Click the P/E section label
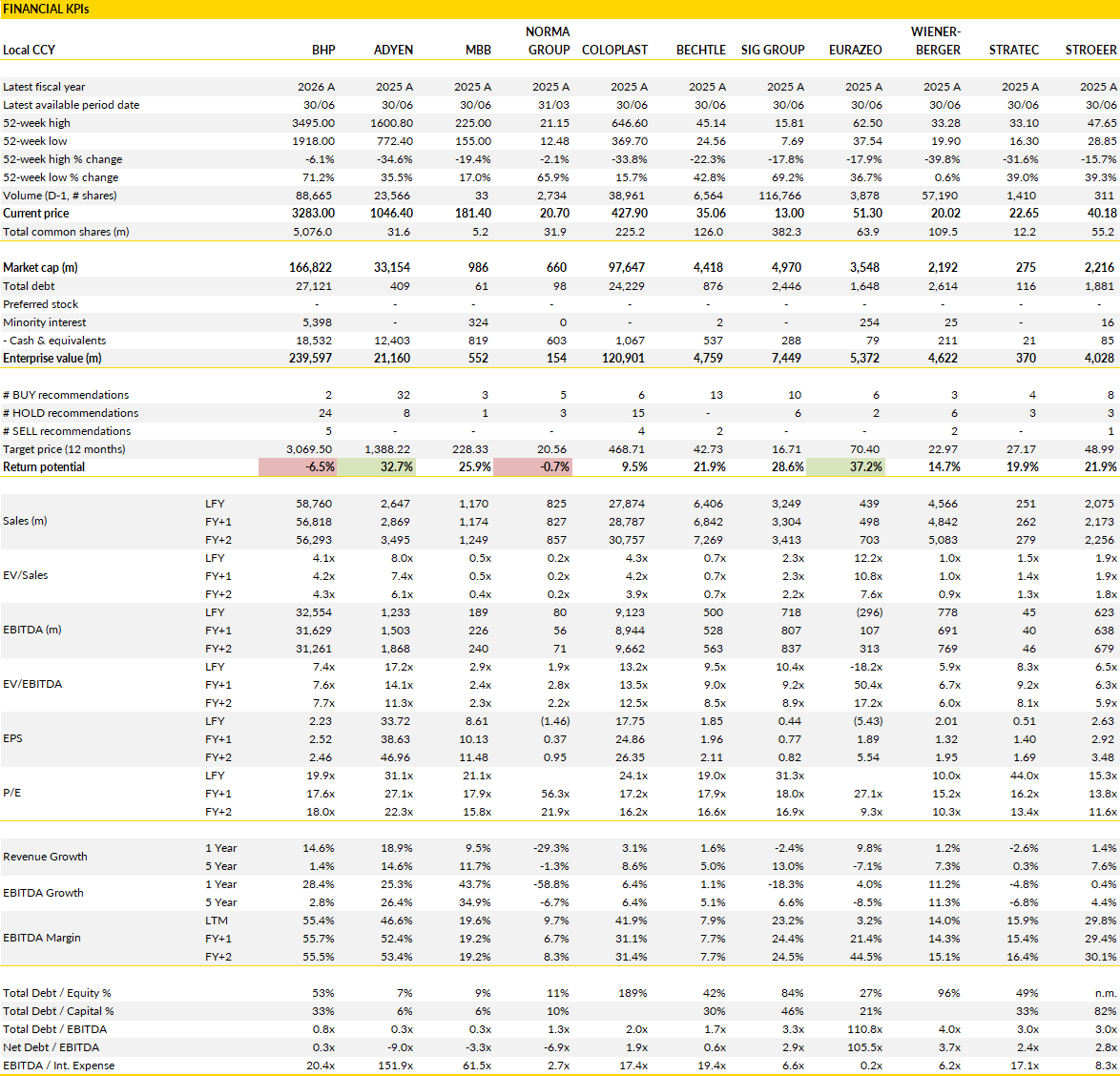This screenshot has width=1120, height=1076. (11, 793)
